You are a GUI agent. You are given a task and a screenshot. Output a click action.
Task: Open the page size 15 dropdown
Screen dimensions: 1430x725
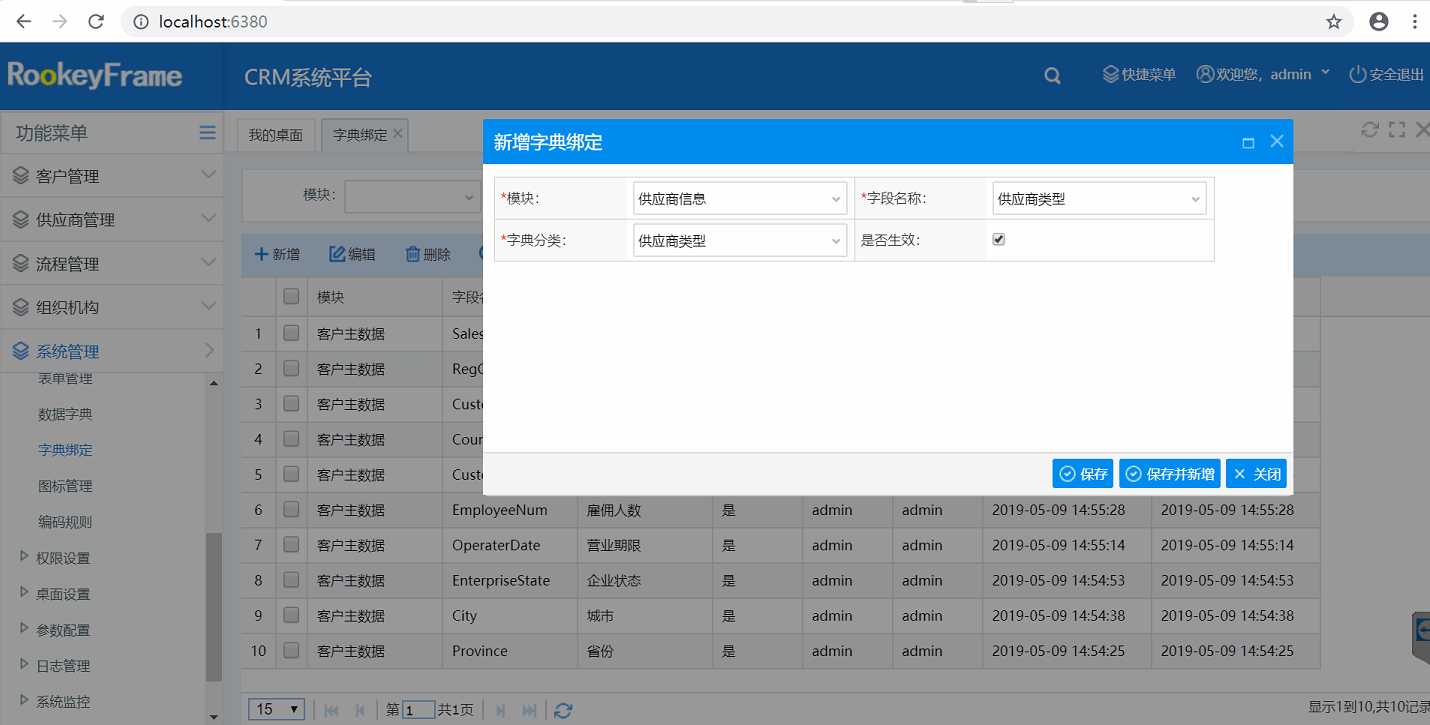(x=277, y=709)
